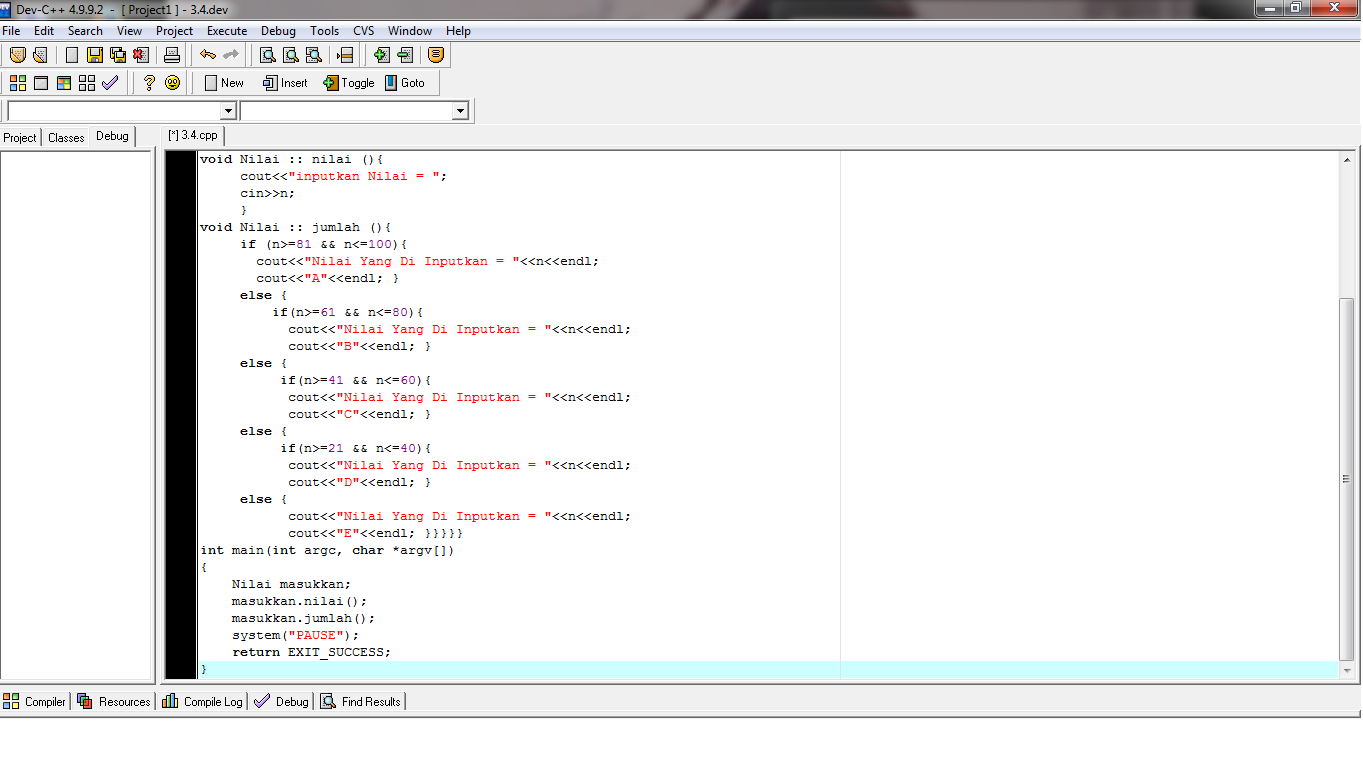Screen dimensions: 1363x772
Task: Open Replace with the second magnifier icon
Action: pyautogui.click(x=291, y=55)
